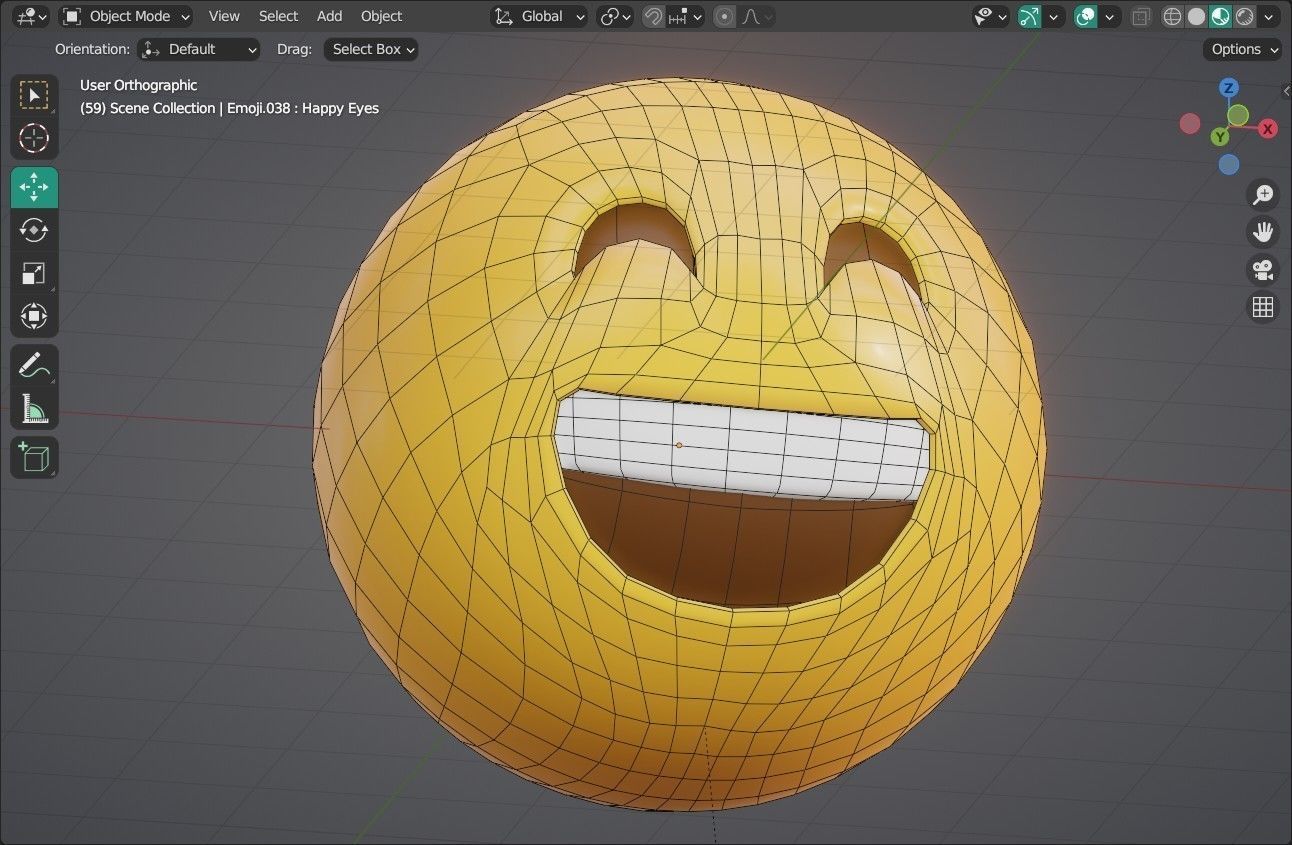Click the emoji's orange origin point
The height and width of the screenshot is (845, 1292).
[x=679, y=445]
